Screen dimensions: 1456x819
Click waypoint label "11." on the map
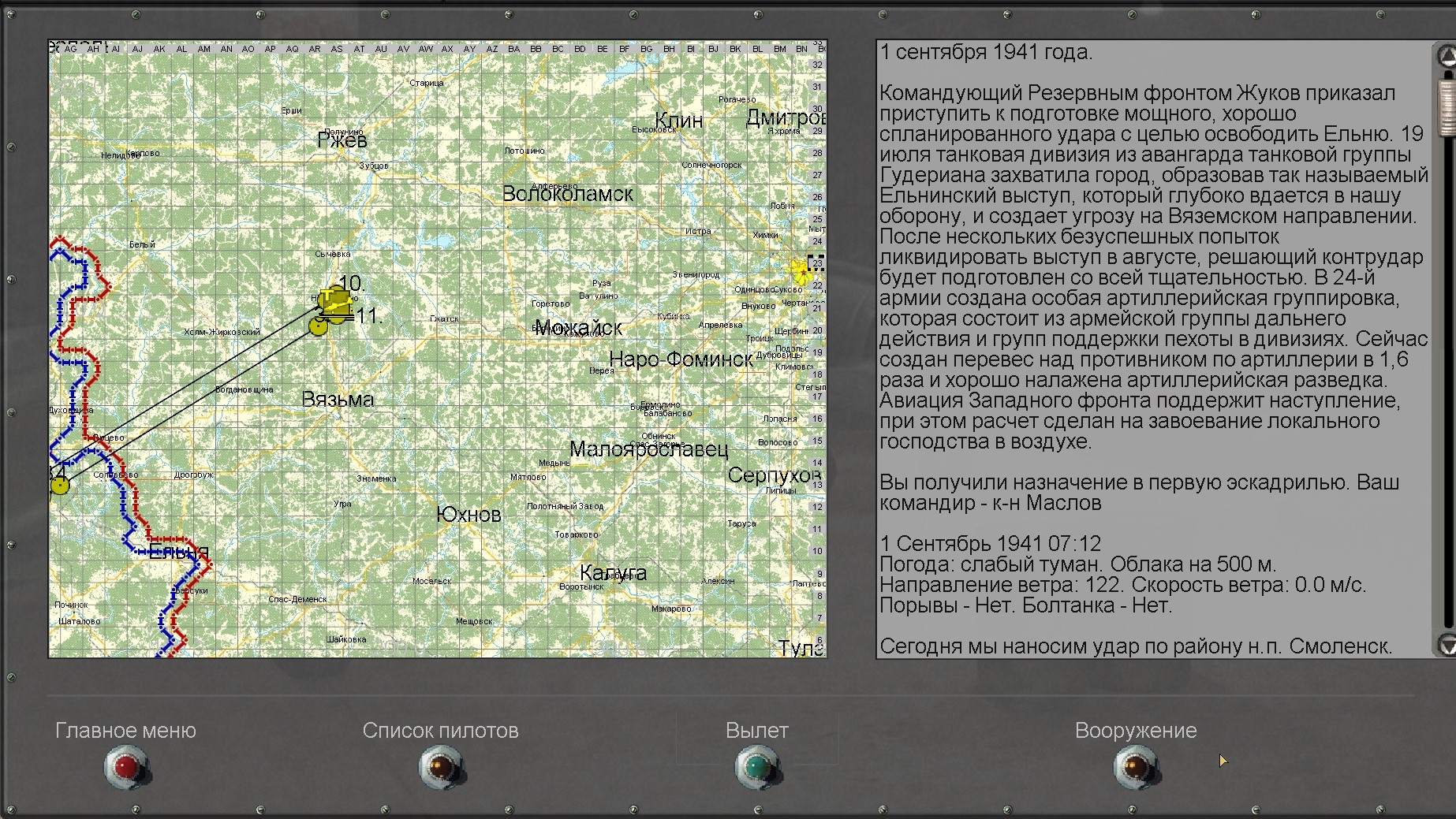(369, 316)
